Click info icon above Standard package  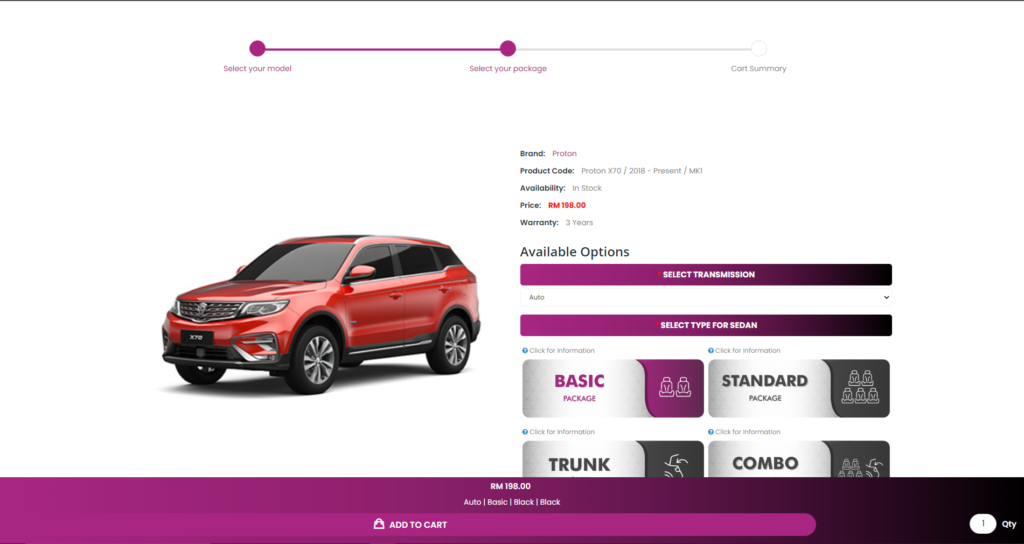tap(711, 351)
